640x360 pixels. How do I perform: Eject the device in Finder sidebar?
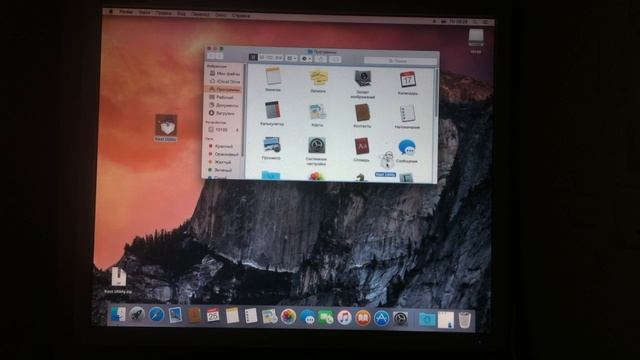point(237,130)
